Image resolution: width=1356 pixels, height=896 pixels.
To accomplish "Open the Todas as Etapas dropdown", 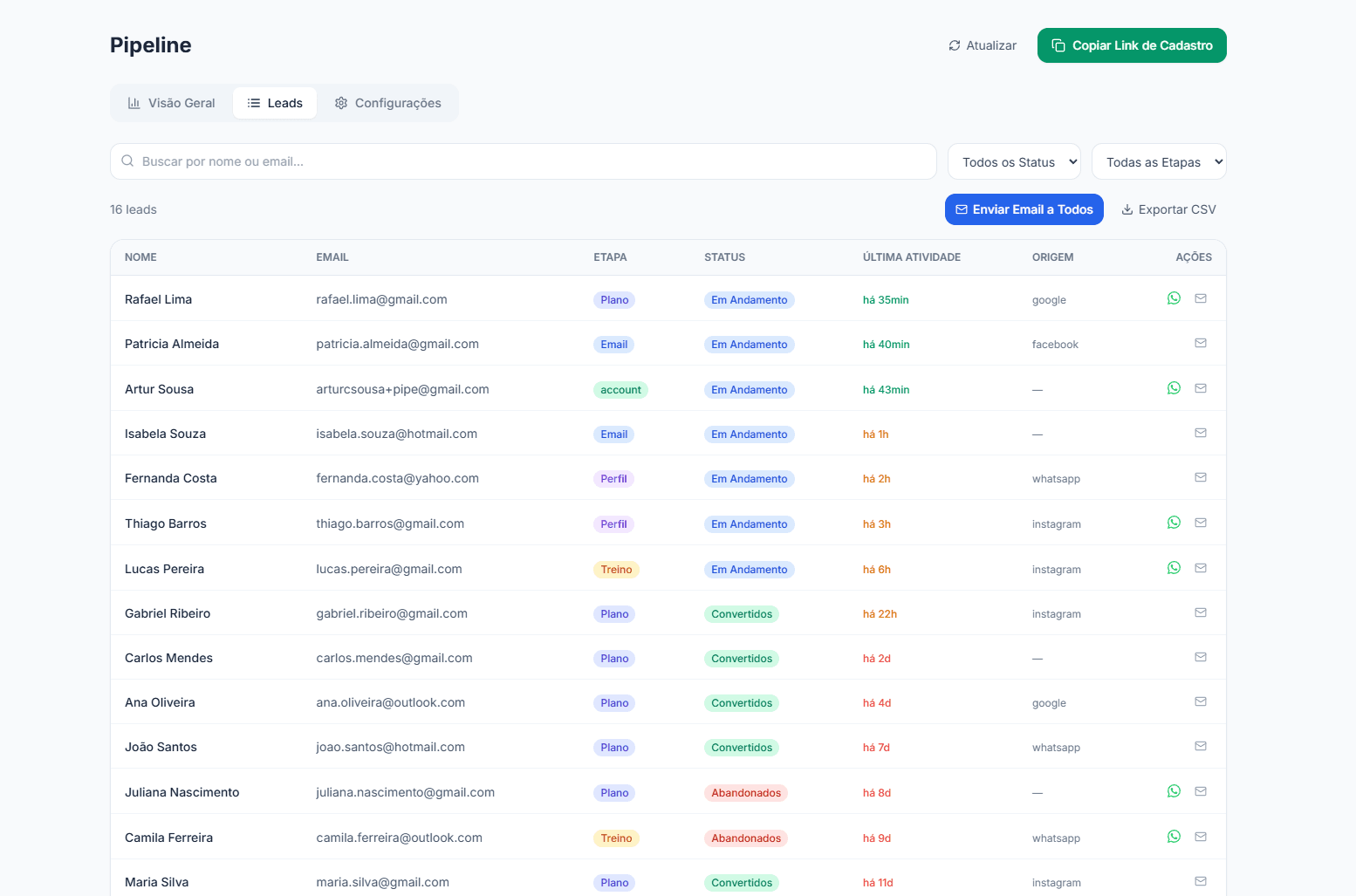I will [1159, 161].
